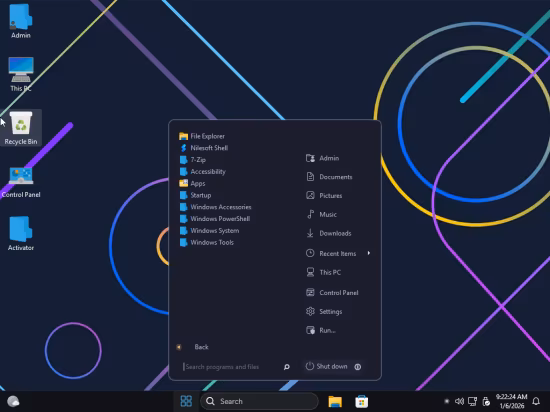Launch Nilesoft Shell from the programs list
Viewport: 550px width, 412px height.
(204, 148)
